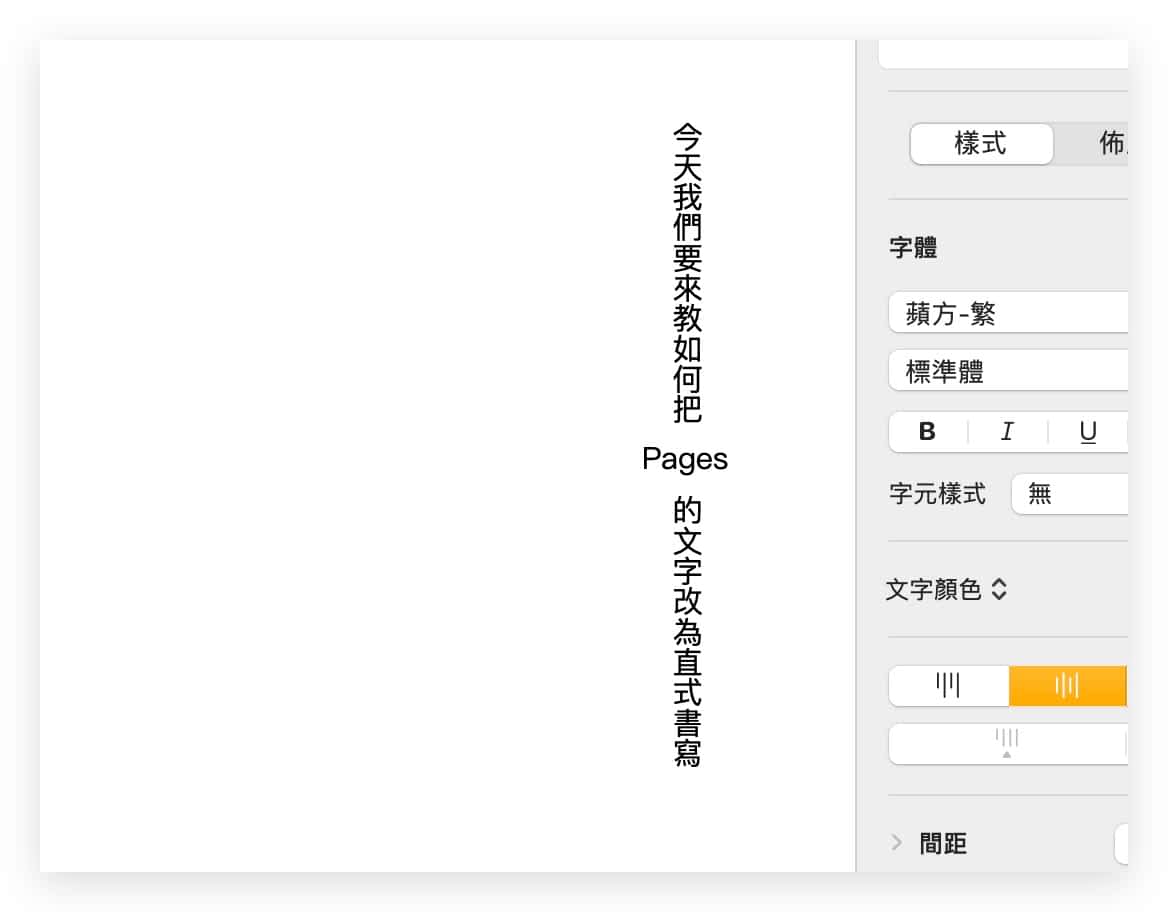Open the 蘋方-繁 font family dropdown

click(x=1006, y=314)
